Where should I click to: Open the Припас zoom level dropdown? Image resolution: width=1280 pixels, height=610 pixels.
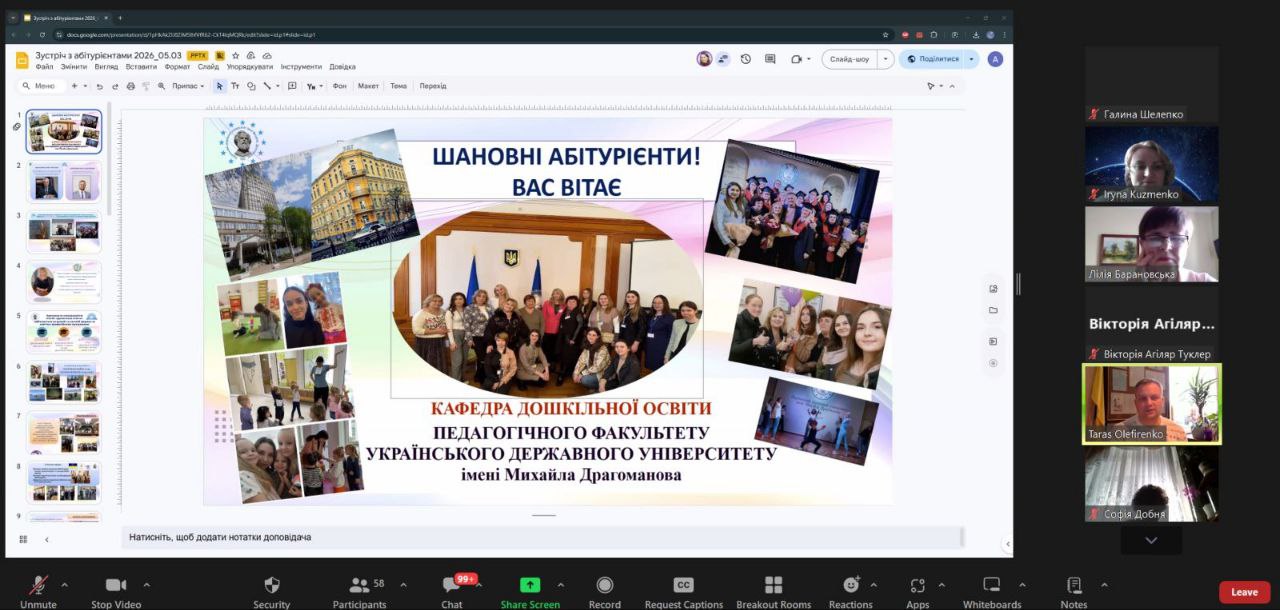point(188,86)
